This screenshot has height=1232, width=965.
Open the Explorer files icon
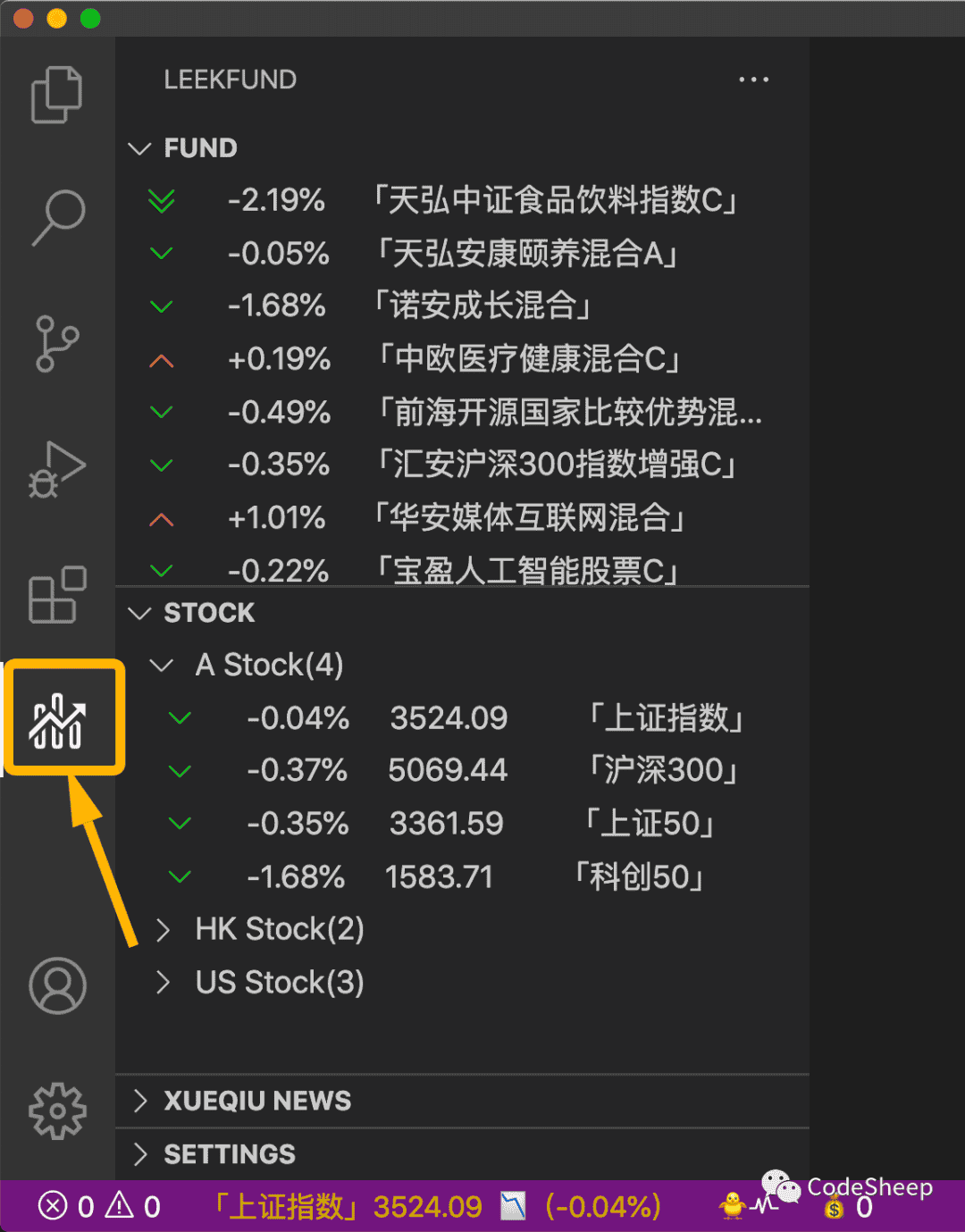point(56,94)
